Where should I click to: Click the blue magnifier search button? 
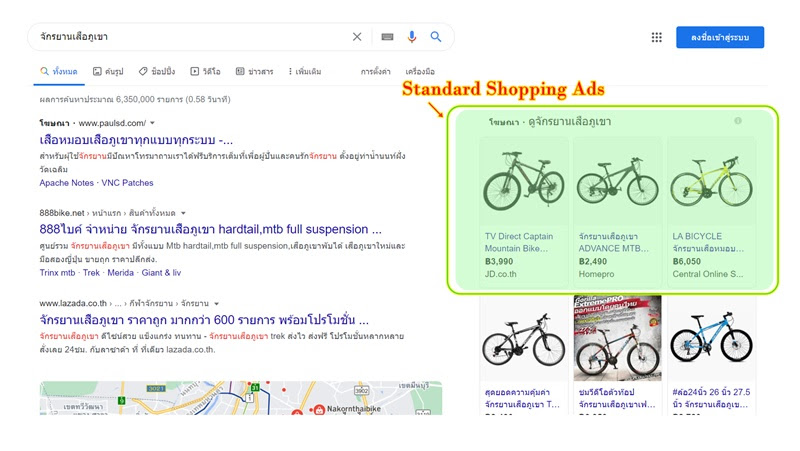pyautogui.click(x=436, y=37)
